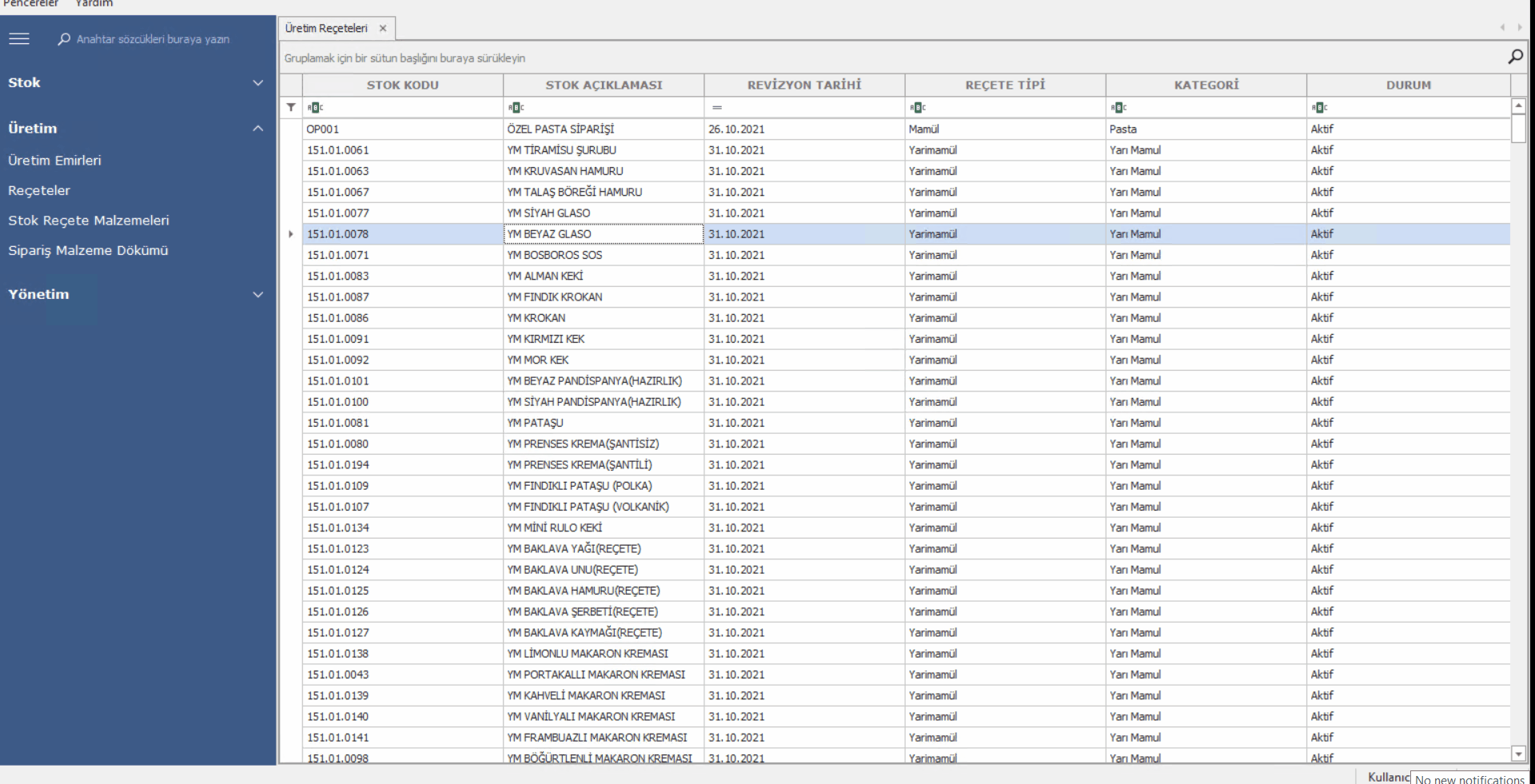Click the keyword search field in sidebar
1535x784 pixels.
pos(153,39)
